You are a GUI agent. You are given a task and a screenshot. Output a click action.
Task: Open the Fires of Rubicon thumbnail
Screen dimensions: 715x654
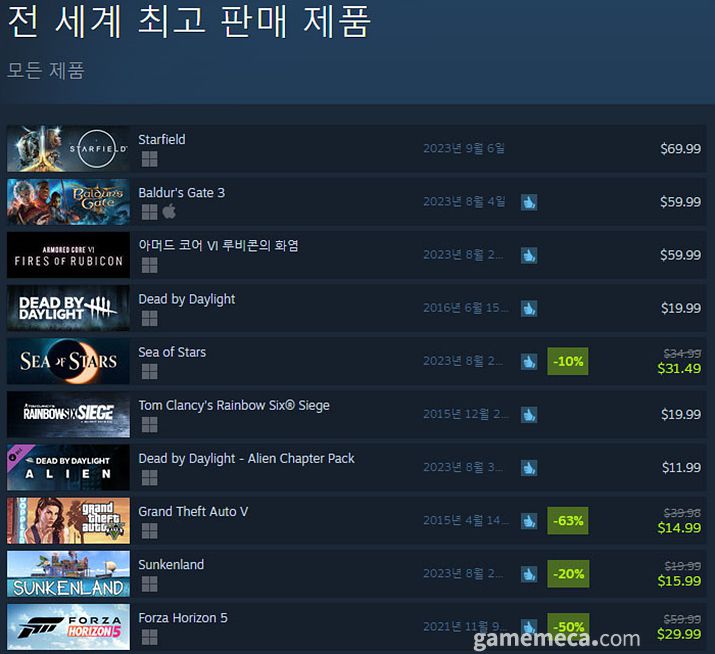68,255
